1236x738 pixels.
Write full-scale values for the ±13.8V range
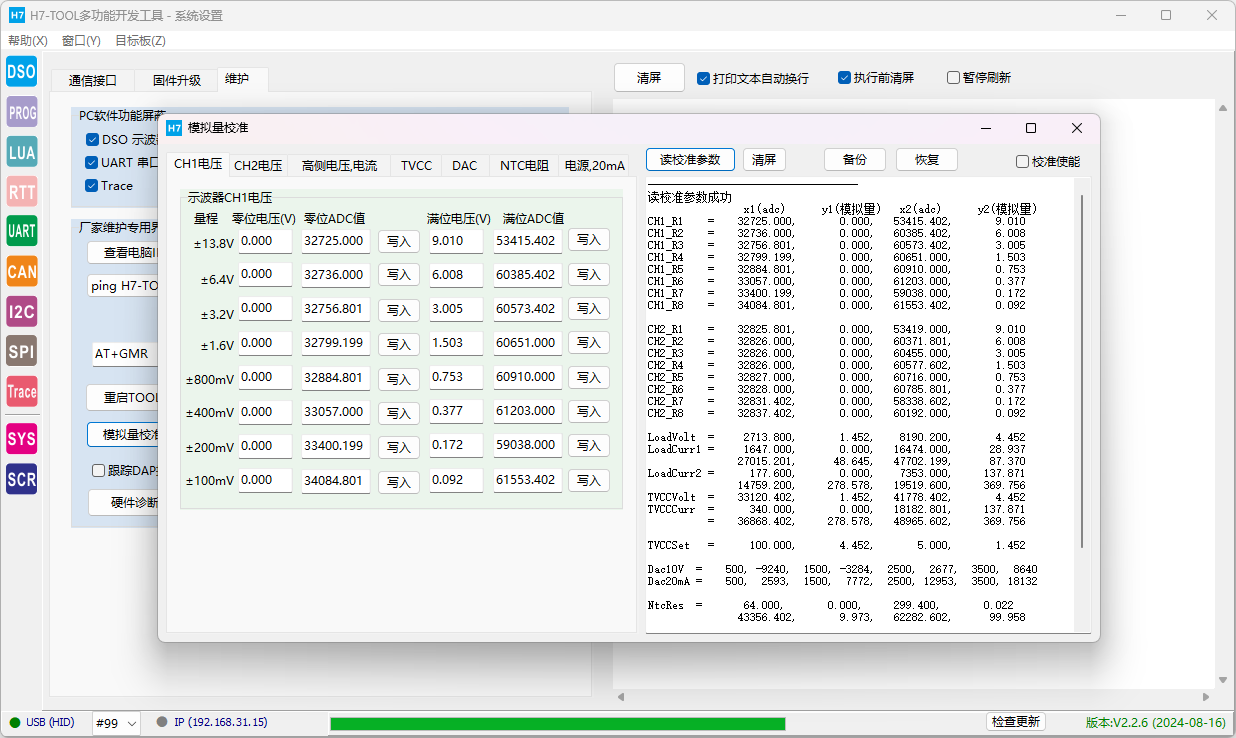[x=588, y=240]
